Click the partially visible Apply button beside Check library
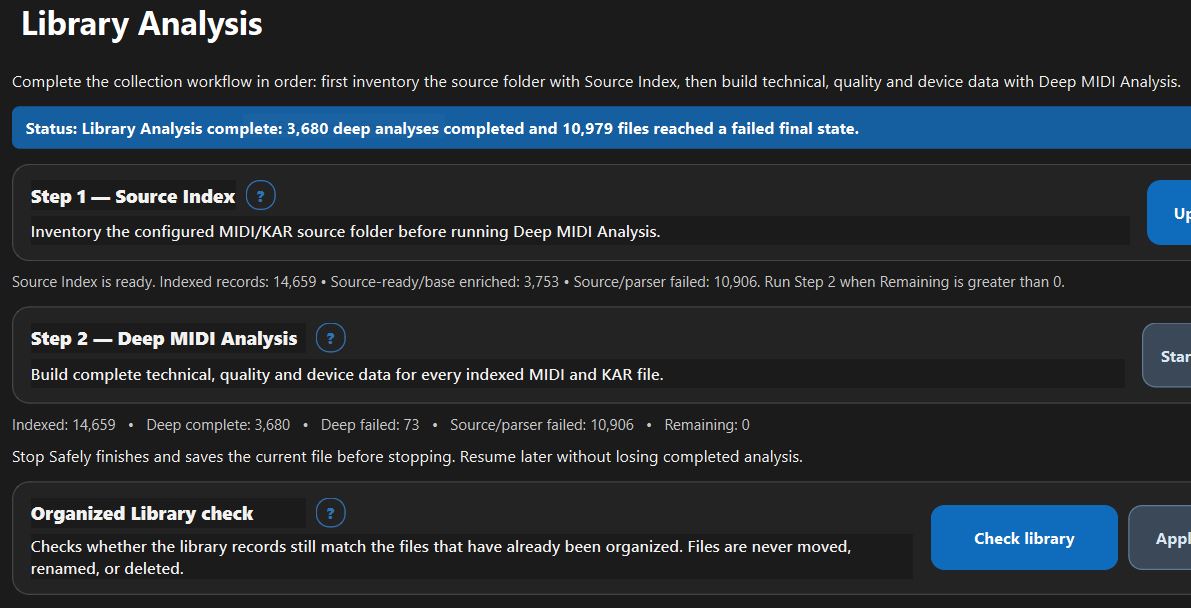 click(1161, 538)
